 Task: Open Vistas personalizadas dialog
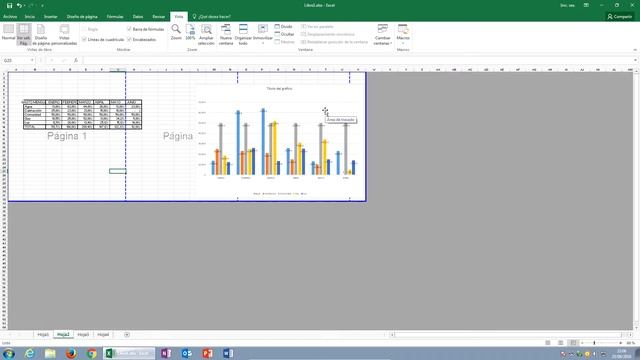(64, 34)
